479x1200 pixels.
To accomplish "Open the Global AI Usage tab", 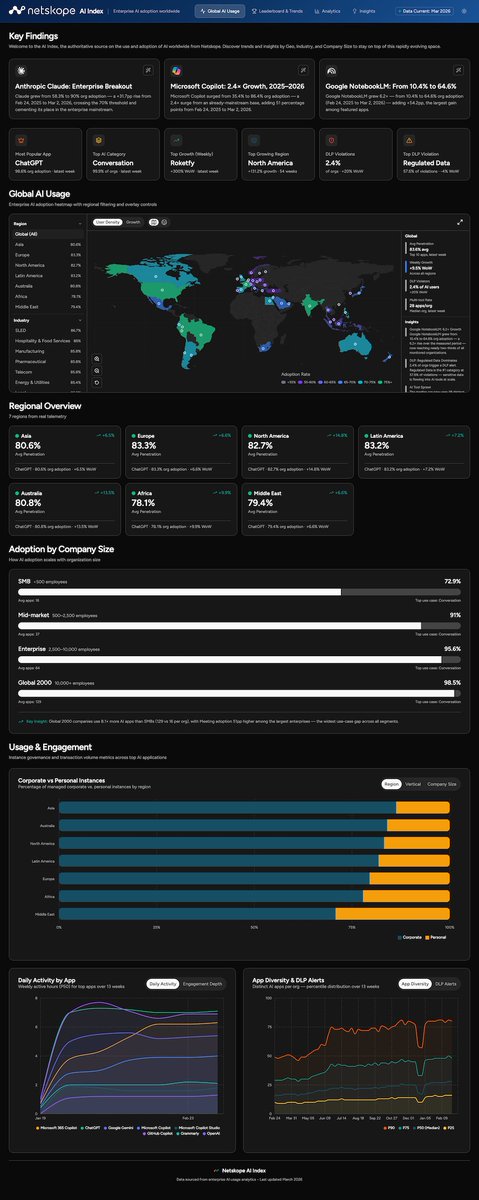I will point(220,11).
